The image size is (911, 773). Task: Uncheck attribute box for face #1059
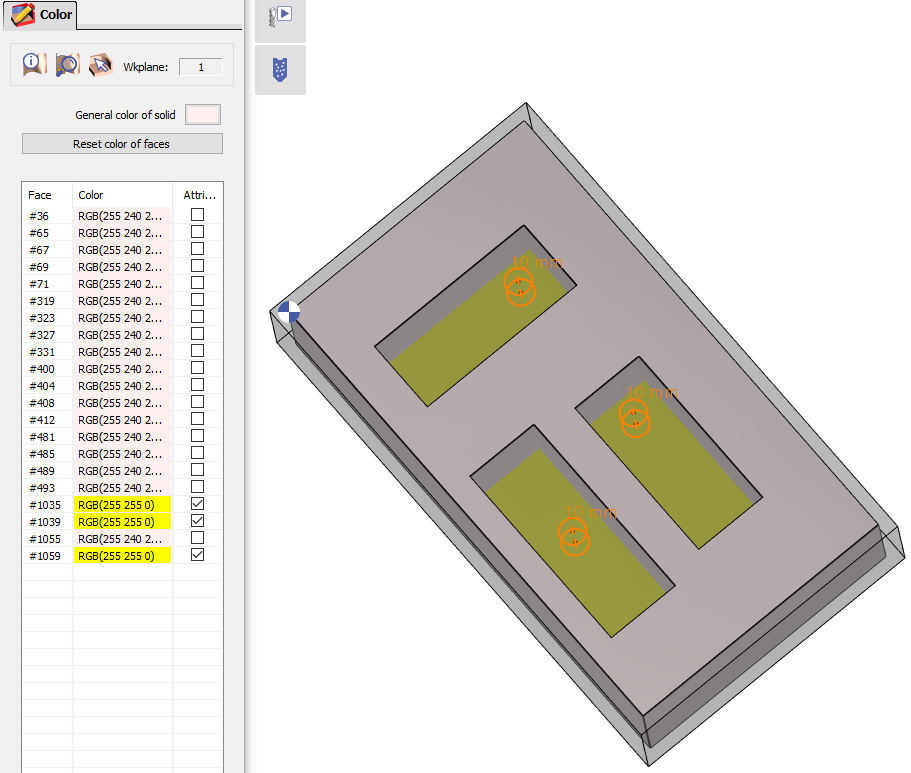pyautogui.click(x=198, y=556)
